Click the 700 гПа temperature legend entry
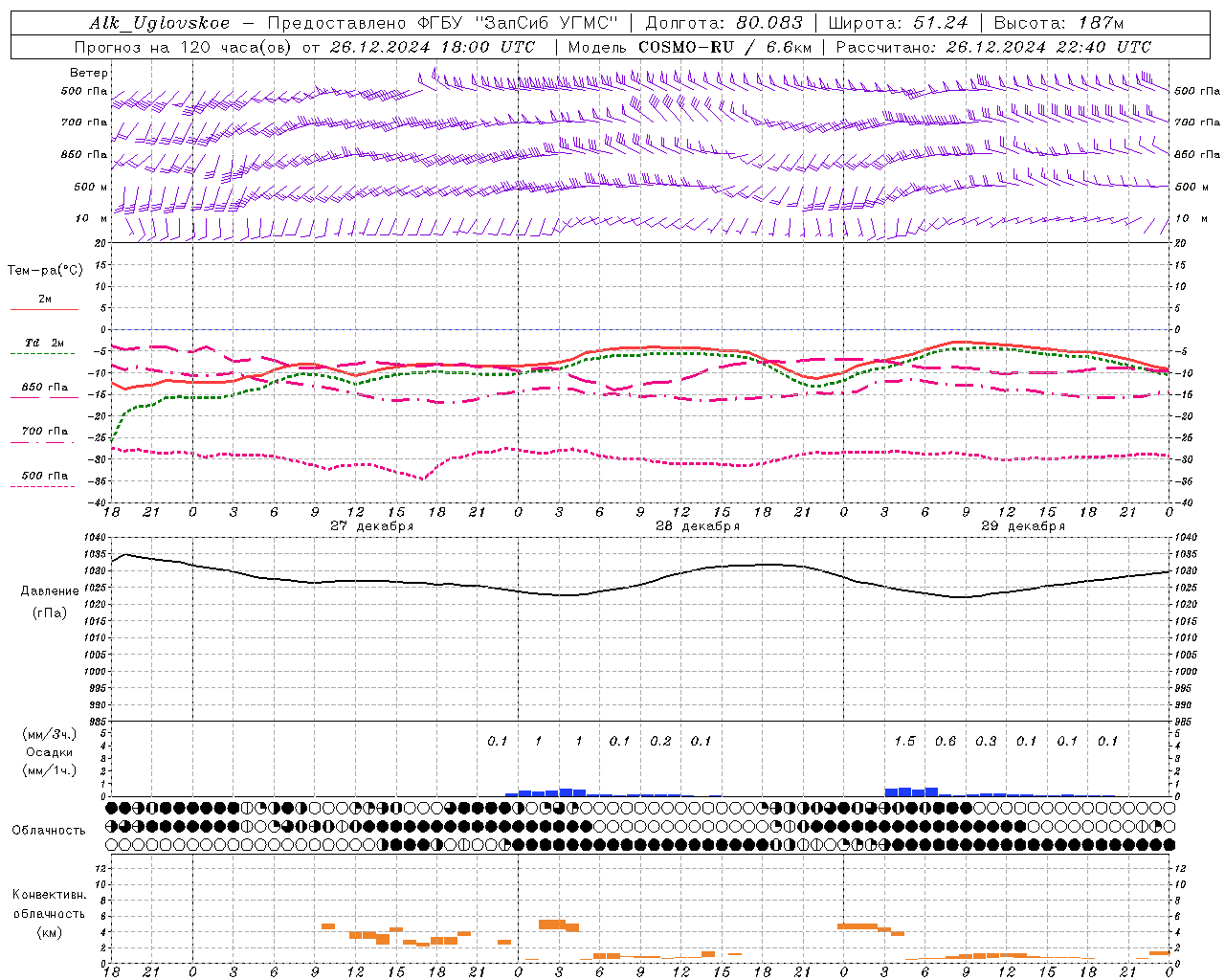 [x=45, y=432]
